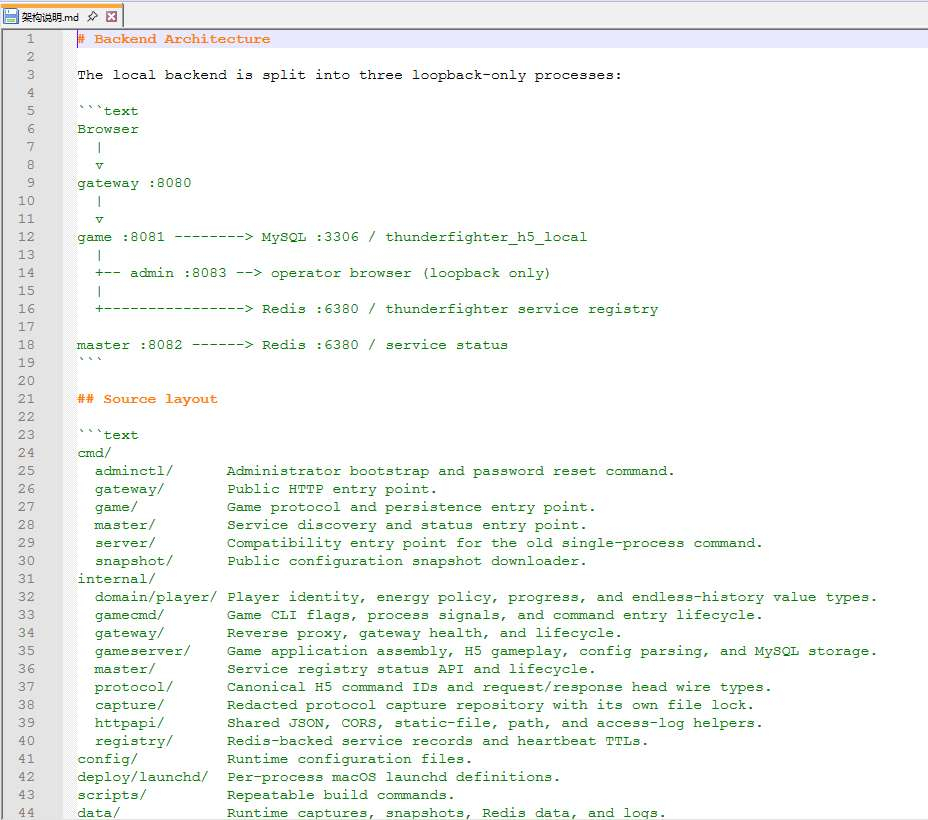928x820 pixels.
Task: Click the 'data/' entry on line 44
Action: [99, 813]
